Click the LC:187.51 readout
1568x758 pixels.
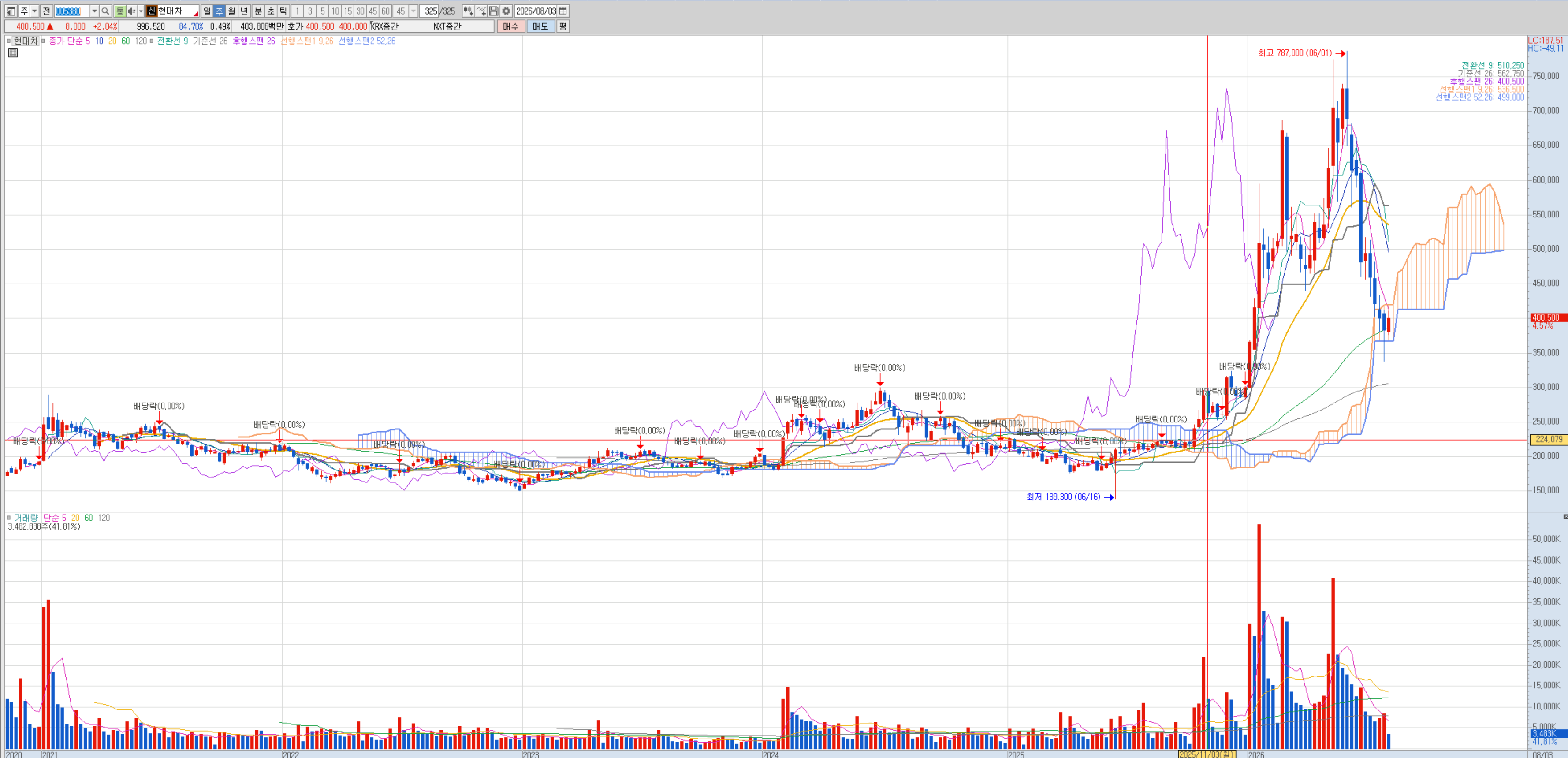1546,40
